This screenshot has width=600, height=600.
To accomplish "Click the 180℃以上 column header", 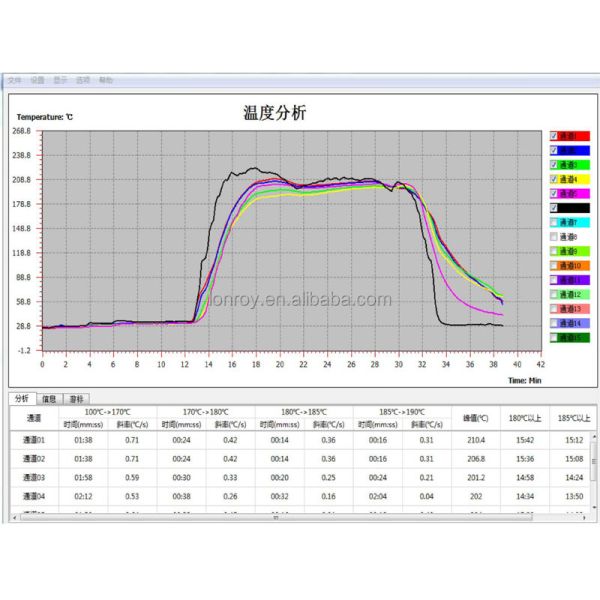I will click(x=525, y=418).
